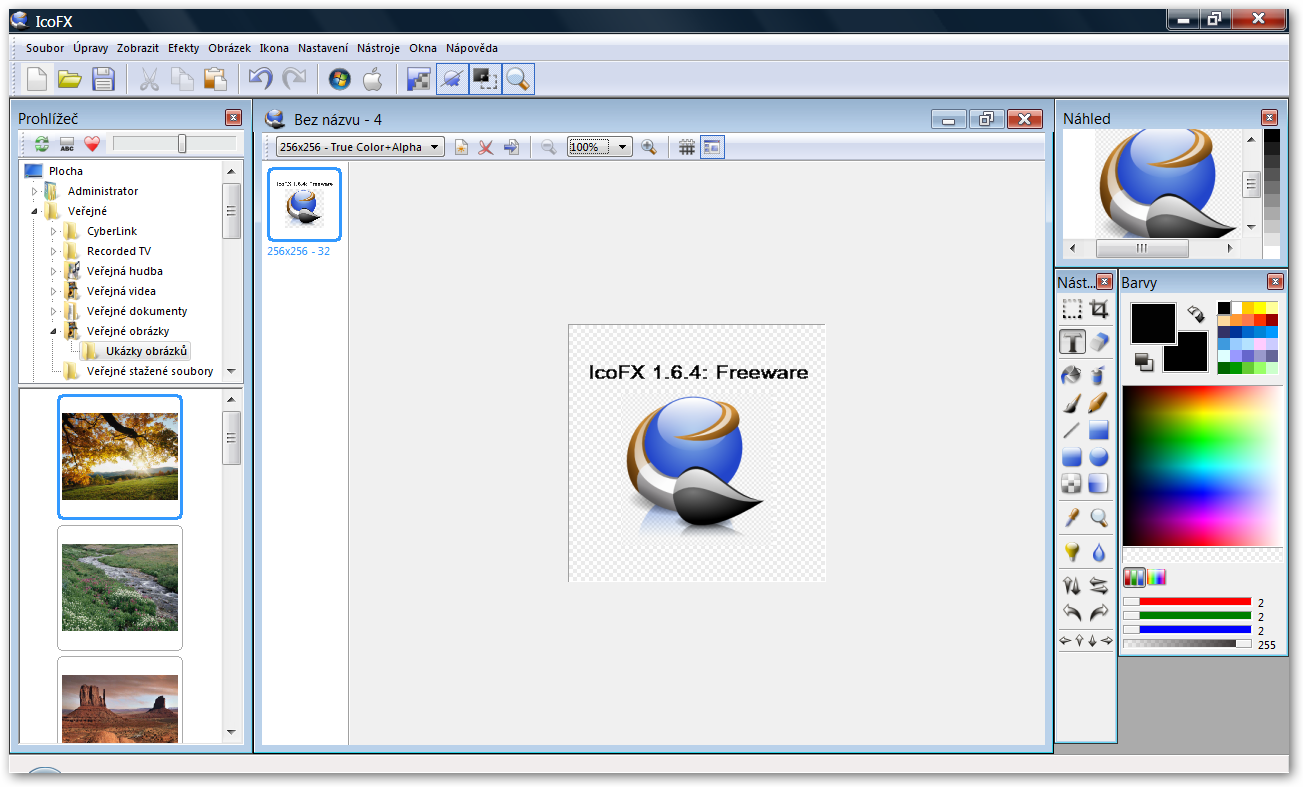Image resolution: width=1303 pixels, height=787 pixels.
Task: Activate the Text tool
Action: 1072,342
